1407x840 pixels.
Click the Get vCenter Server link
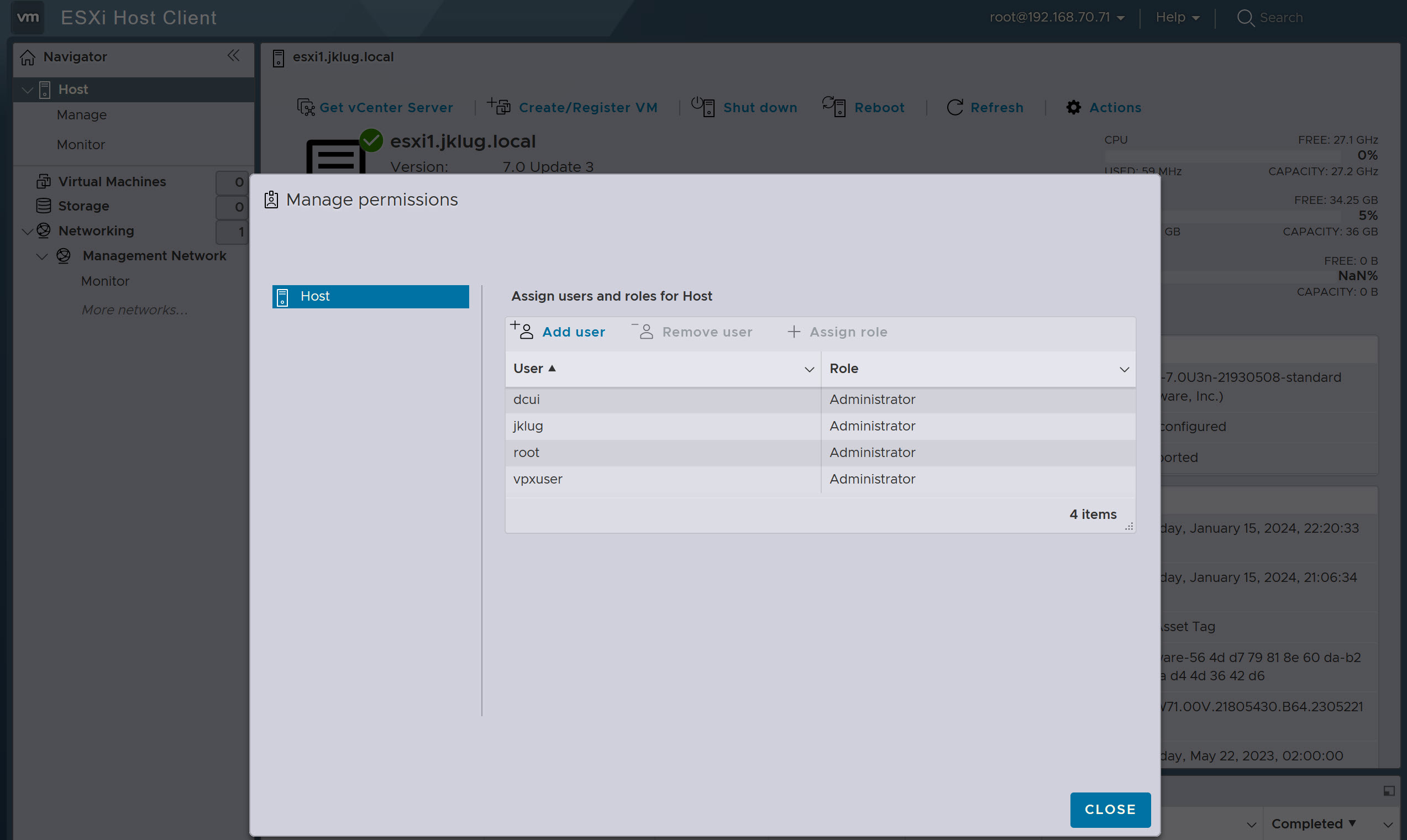[386, 108]
